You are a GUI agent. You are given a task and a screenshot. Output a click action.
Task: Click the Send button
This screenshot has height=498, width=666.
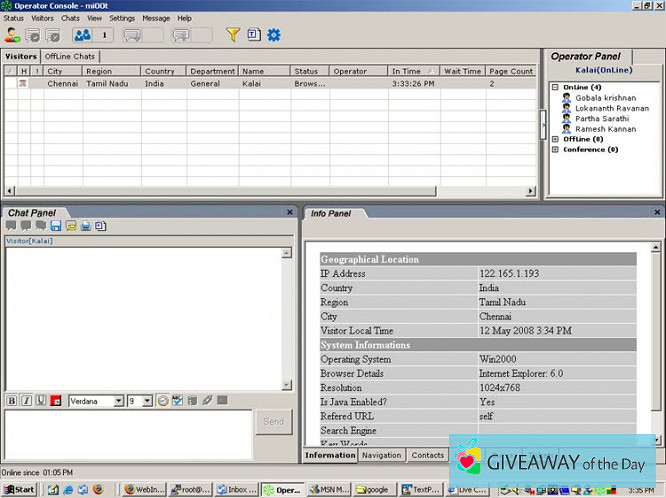coord(273,422)
